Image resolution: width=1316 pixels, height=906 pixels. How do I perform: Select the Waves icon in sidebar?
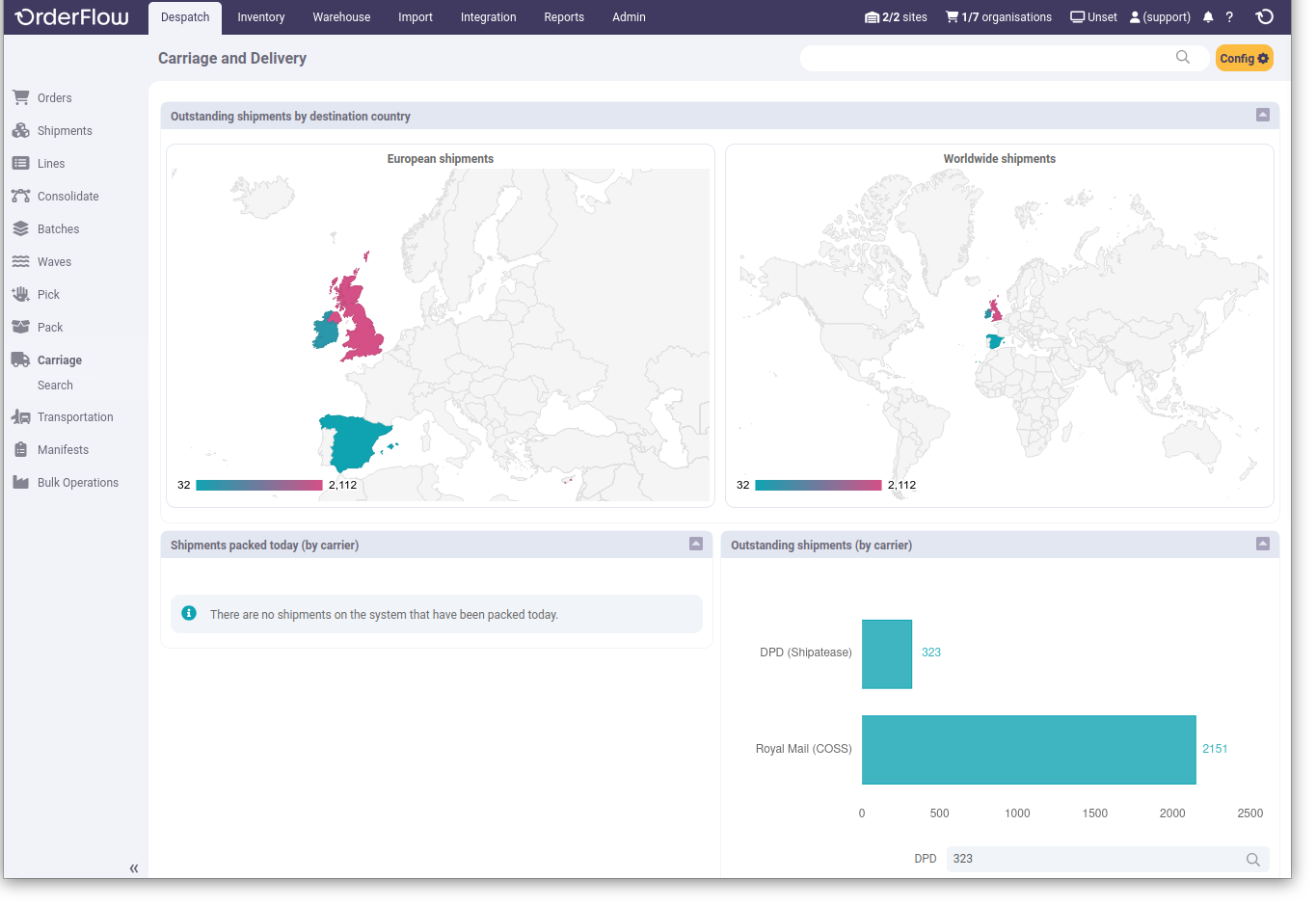coord(20,261)
